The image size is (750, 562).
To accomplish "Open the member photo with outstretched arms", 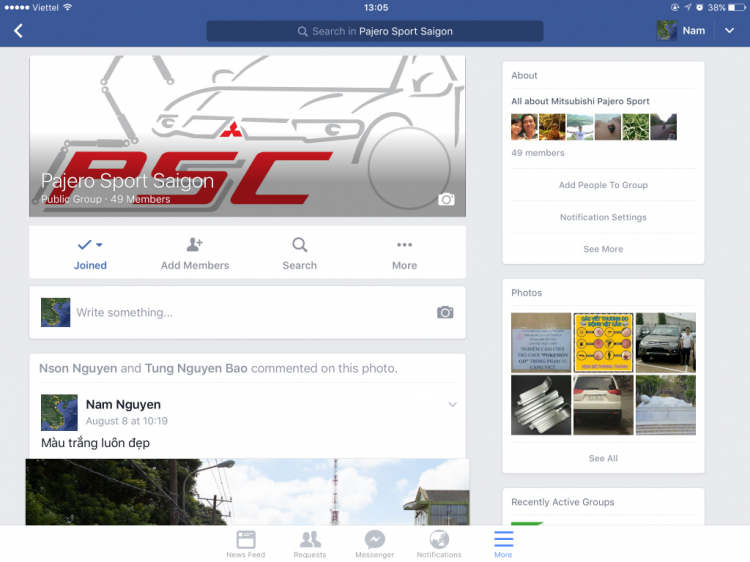I will tap(580, 127).
